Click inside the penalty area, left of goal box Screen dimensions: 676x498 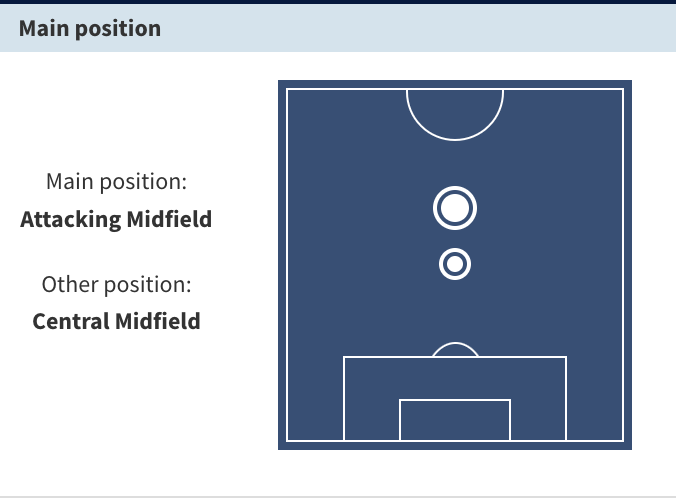[x=372, y=399]
